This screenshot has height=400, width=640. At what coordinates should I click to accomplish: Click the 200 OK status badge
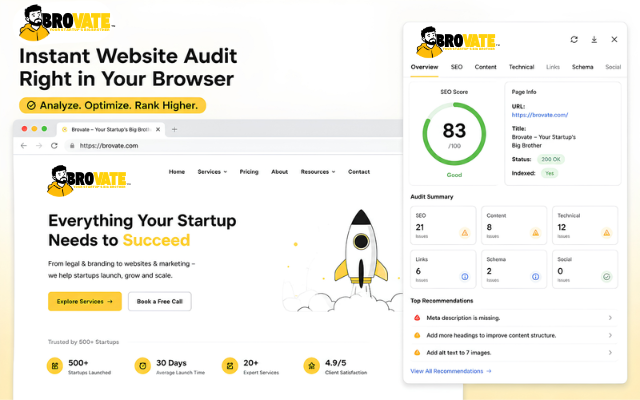pos(551,159)
